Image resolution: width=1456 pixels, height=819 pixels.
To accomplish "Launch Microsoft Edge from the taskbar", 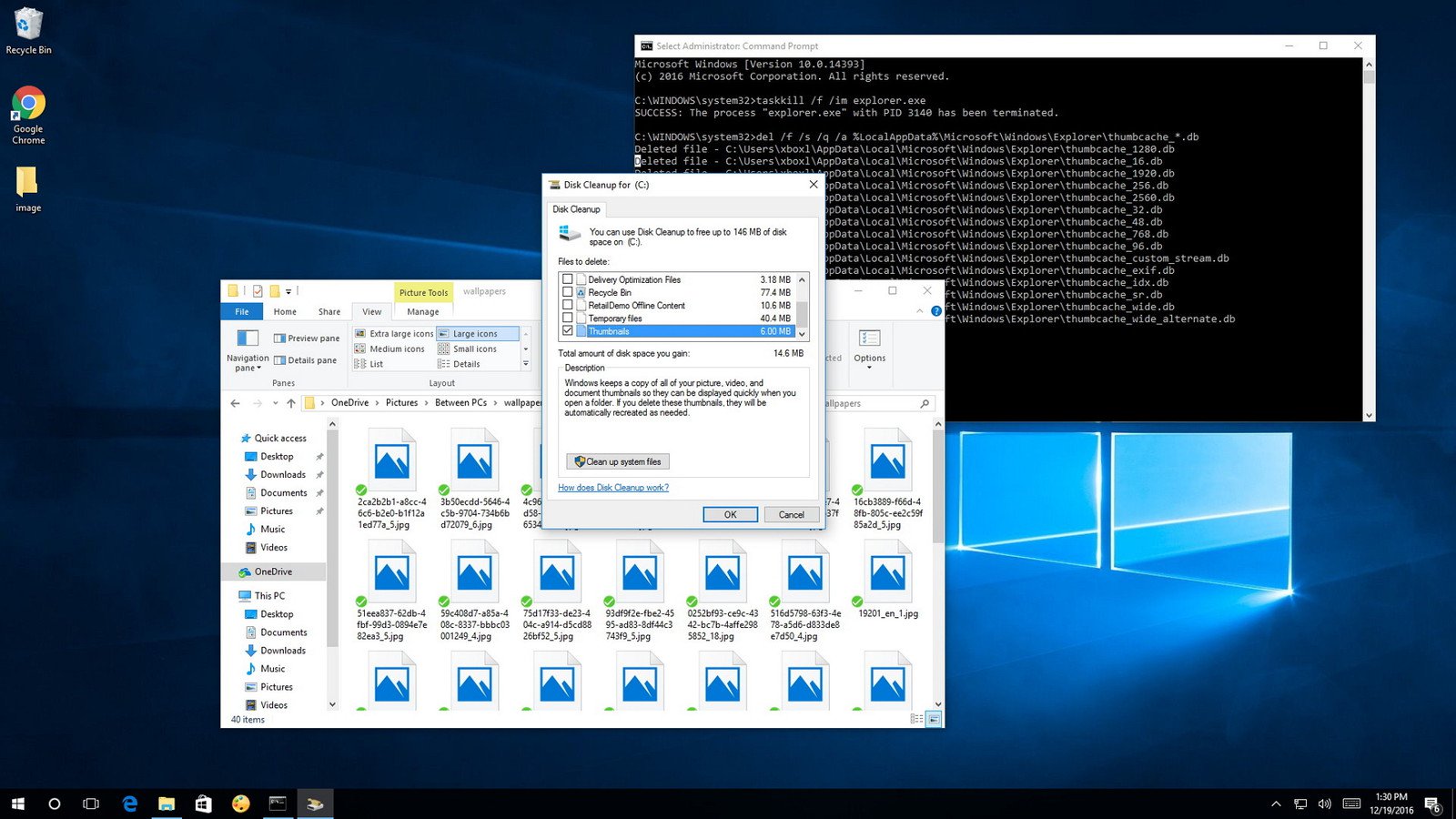I will [x=129, y=804].
